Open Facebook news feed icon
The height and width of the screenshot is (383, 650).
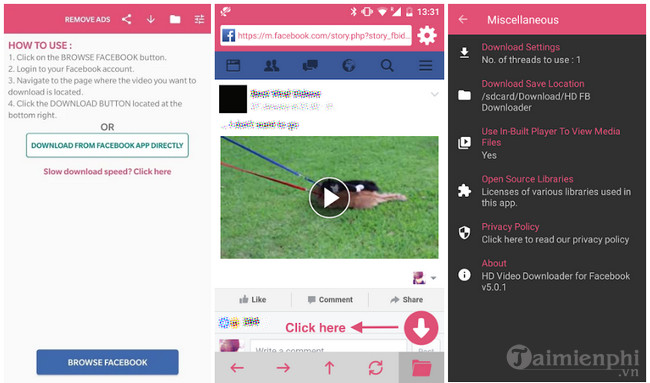click(x=233, y=65)
